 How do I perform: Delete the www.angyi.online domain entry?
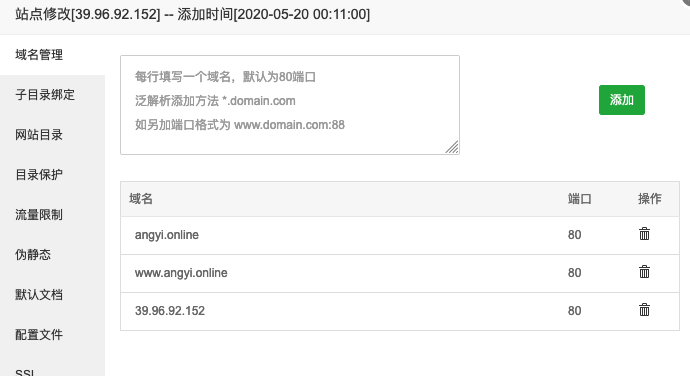click(x=644, y=272)
